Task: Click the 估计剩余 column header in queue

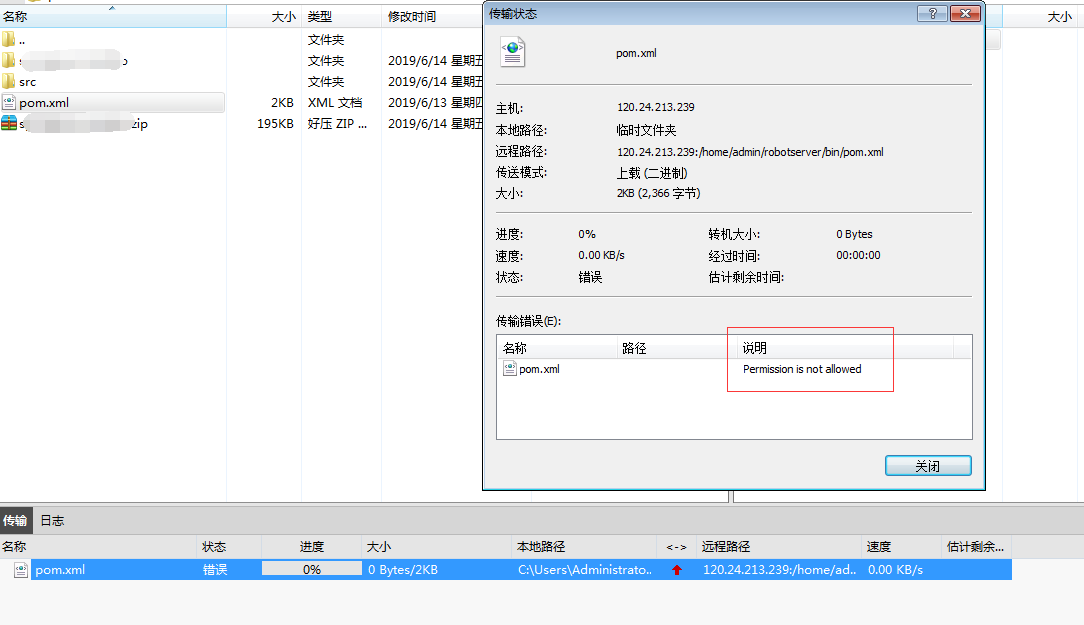Action: [976, 547]
